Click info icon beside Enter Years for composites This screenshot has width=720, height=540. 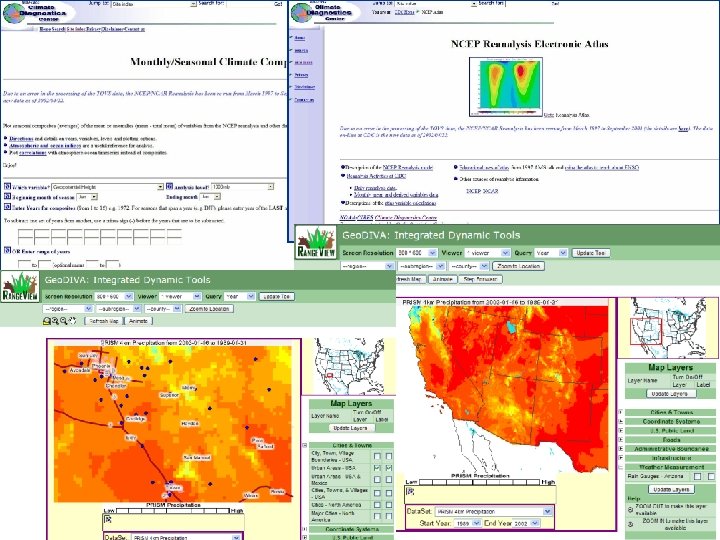pos(7,207)
